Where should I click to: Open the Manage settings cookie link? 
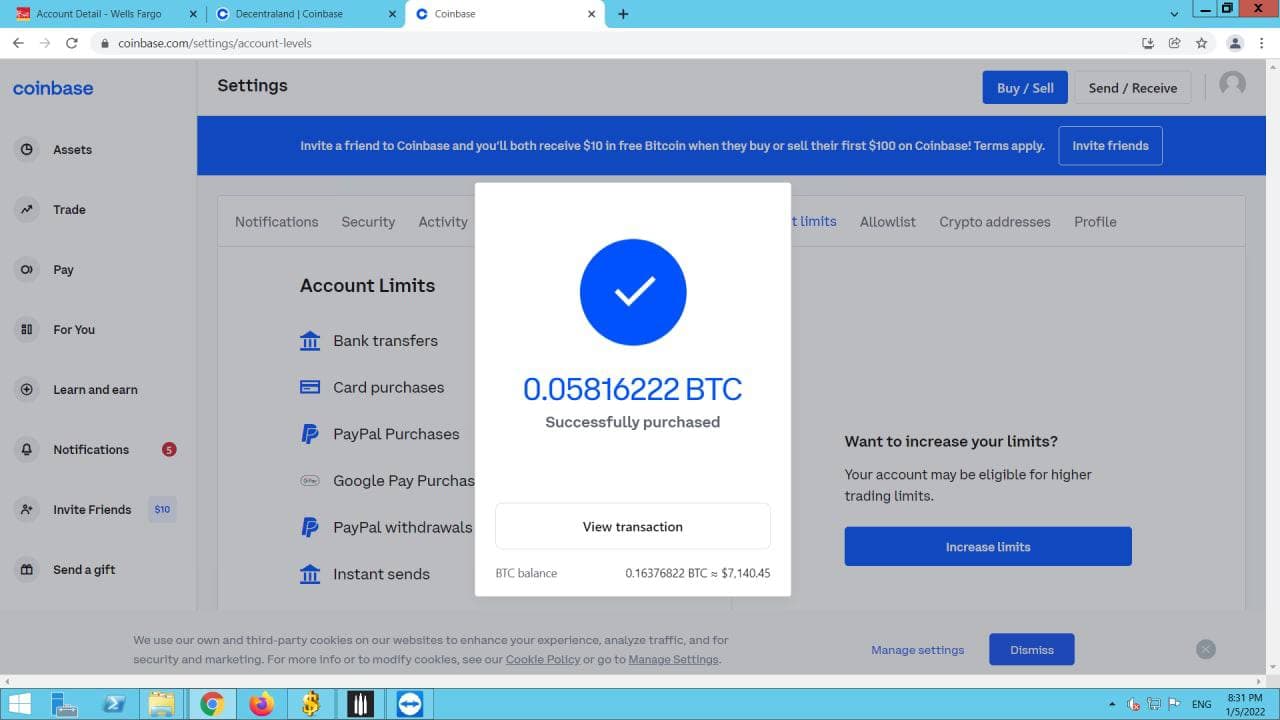[x=918, y=650]
